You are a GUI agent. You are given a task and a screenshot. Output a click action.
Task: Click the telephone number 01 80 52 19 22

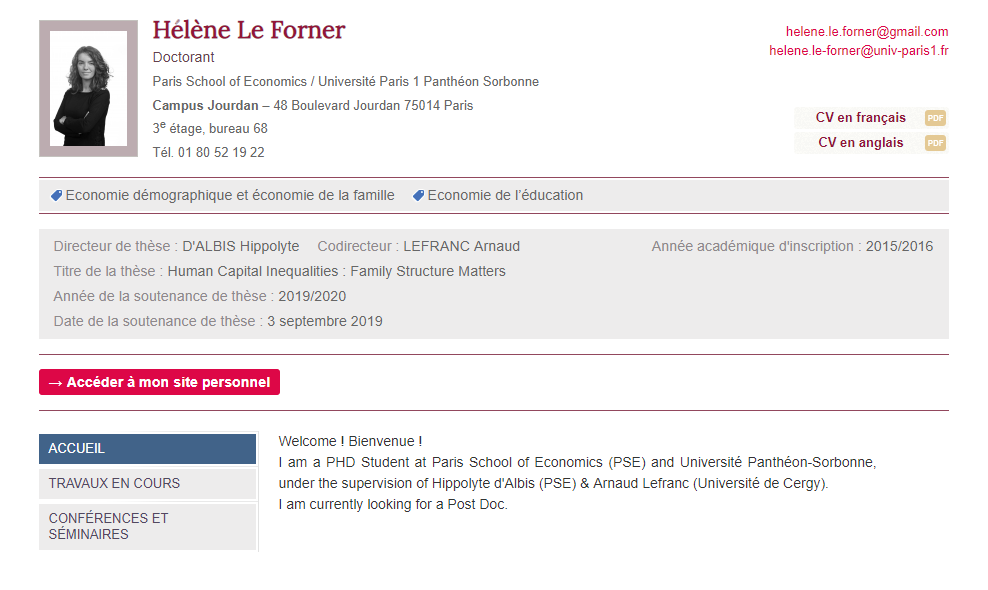pyautogui.click(x=221, y=153)
